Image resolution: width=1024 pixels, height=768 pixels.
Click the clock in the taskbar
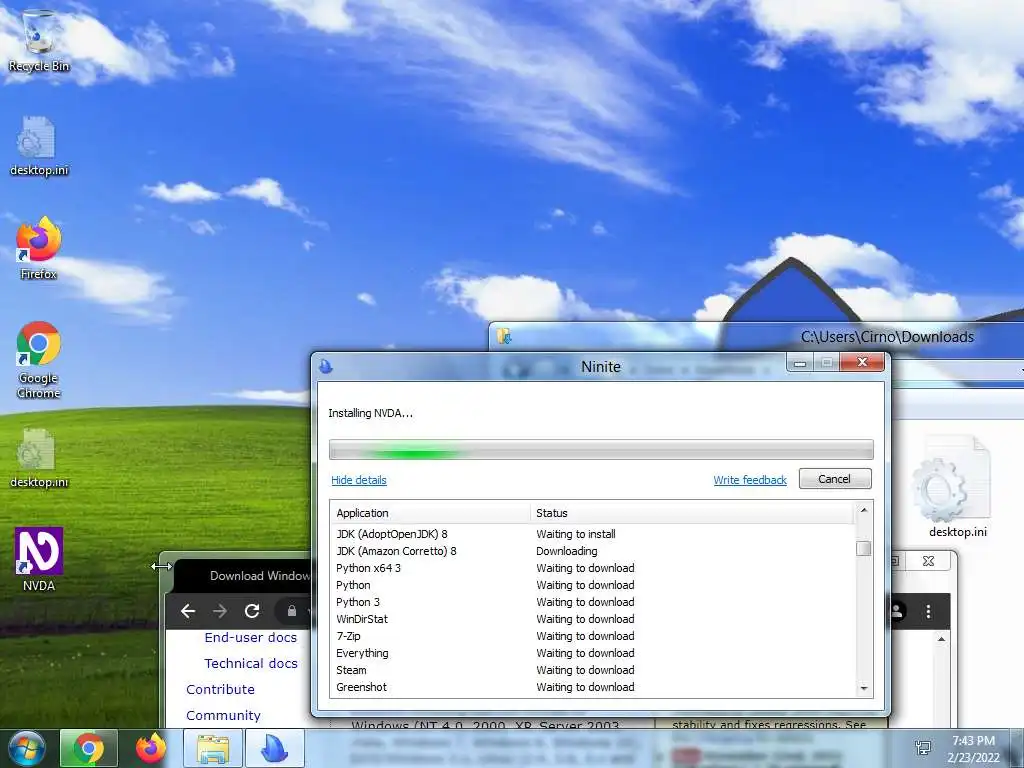[x=973, y=749]
